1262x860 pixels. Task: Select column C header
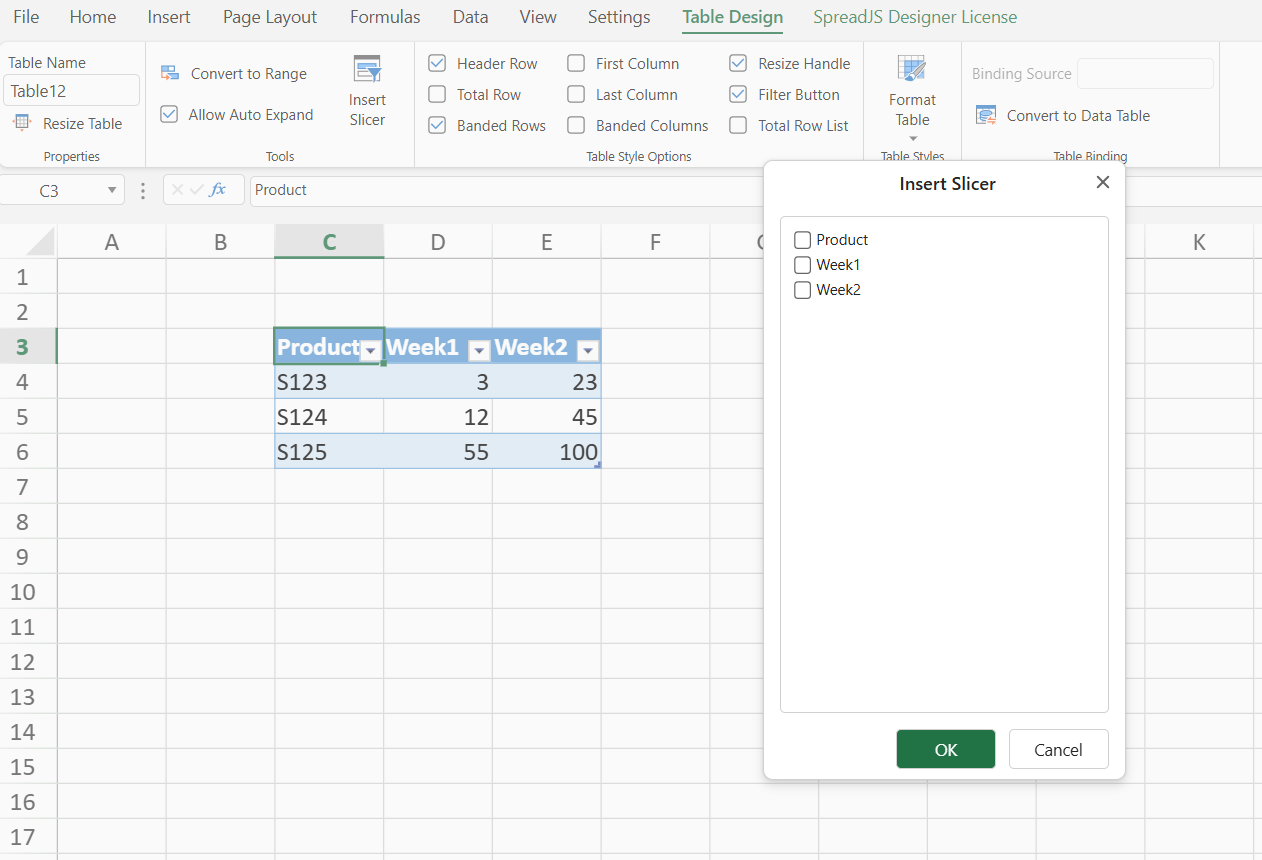pos(329,241)
